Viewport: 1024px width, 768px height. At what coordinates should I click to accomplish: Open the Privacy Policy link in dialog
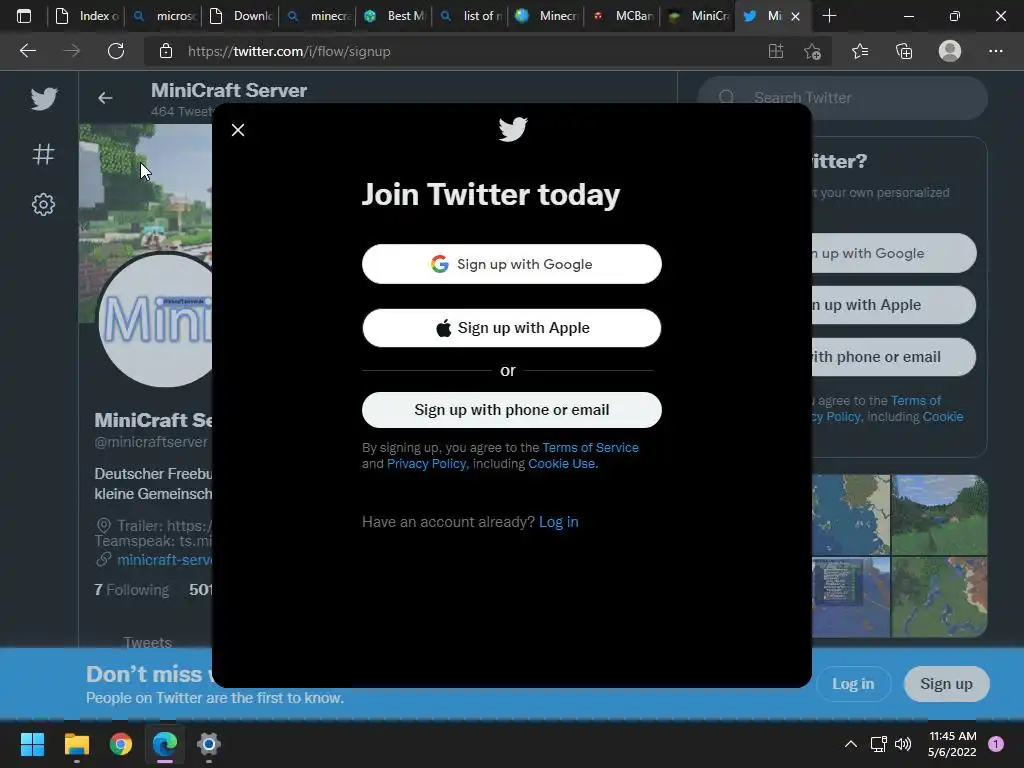tap(426, 464)
